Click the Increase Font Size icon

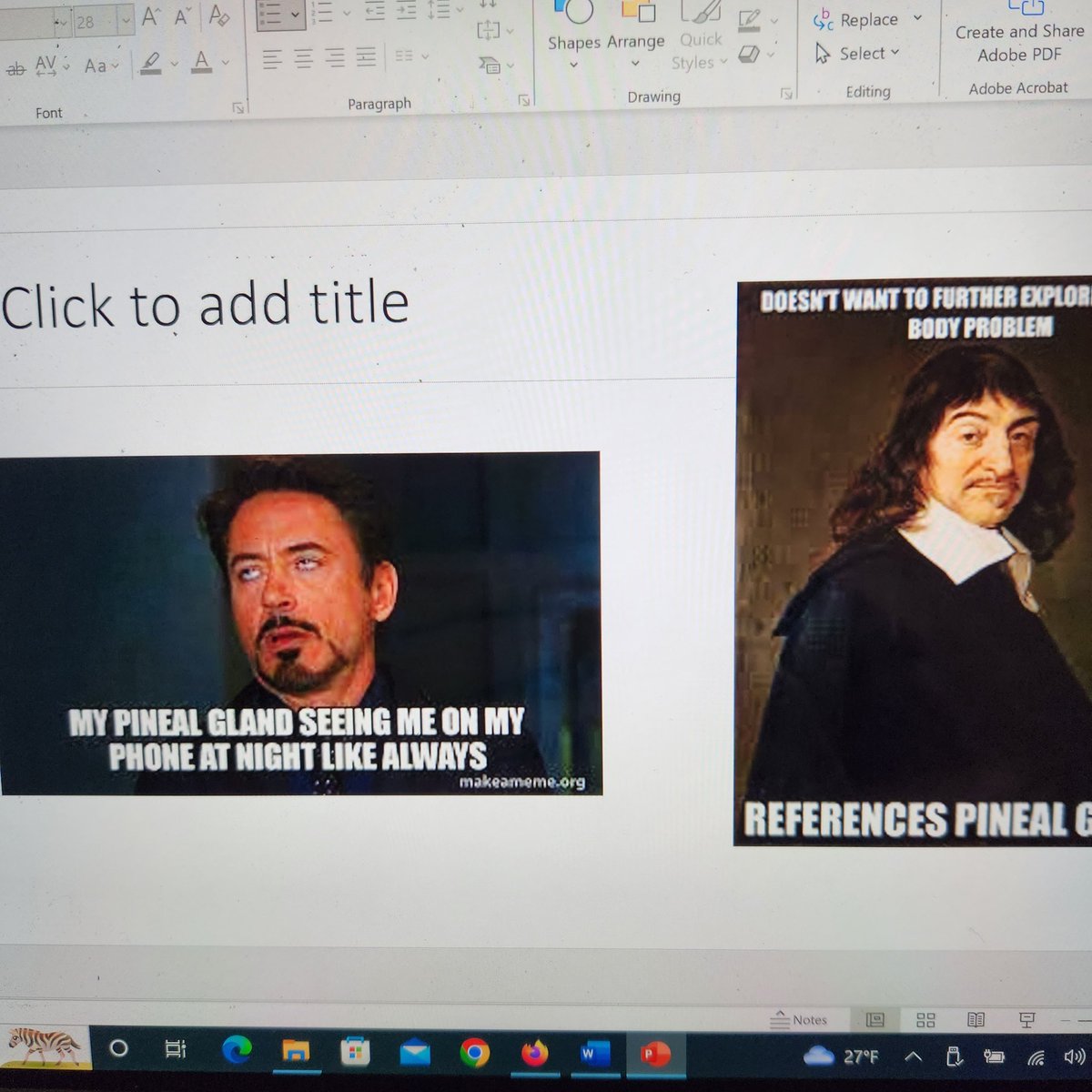pos(152,17)
